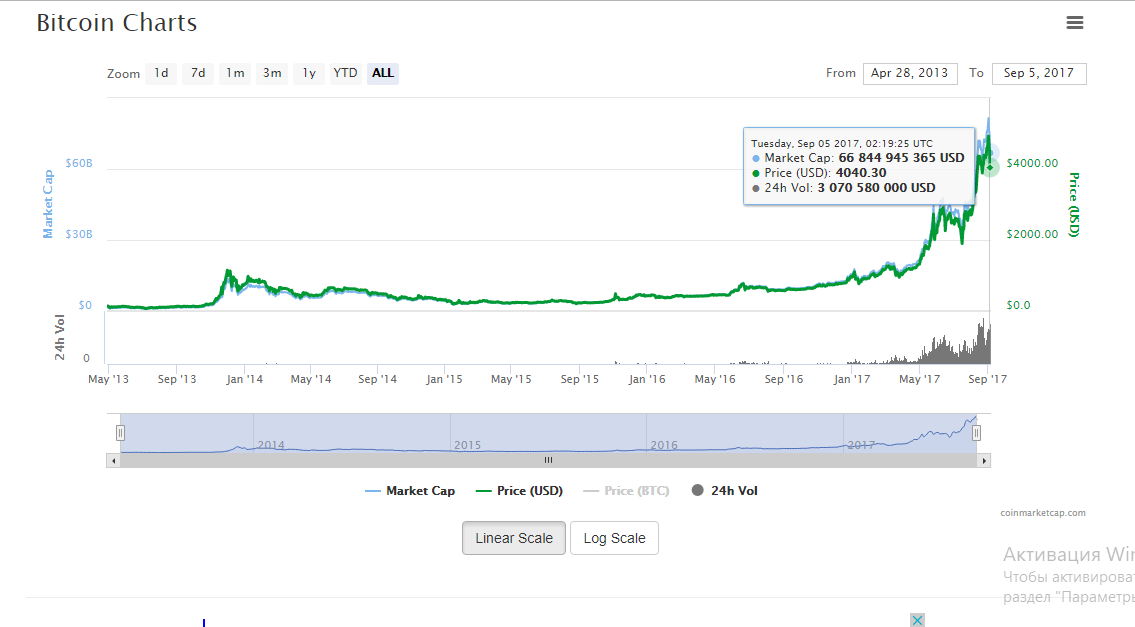Click the navigator left range handle
The height and width of the screenshot is (627, 1135).
coord(120,433)
